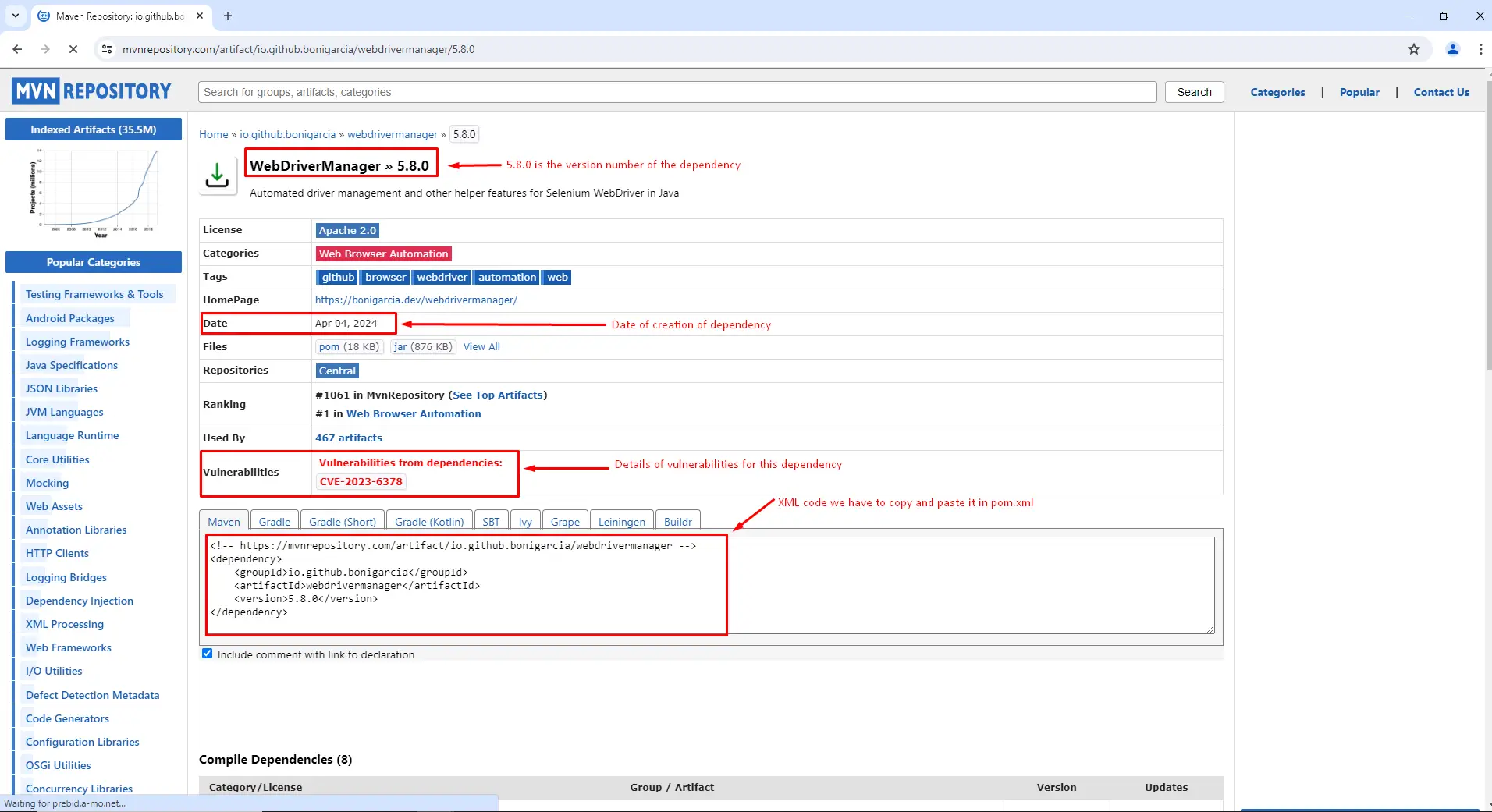Click View All files link
1492x812 pixels.
481,346
